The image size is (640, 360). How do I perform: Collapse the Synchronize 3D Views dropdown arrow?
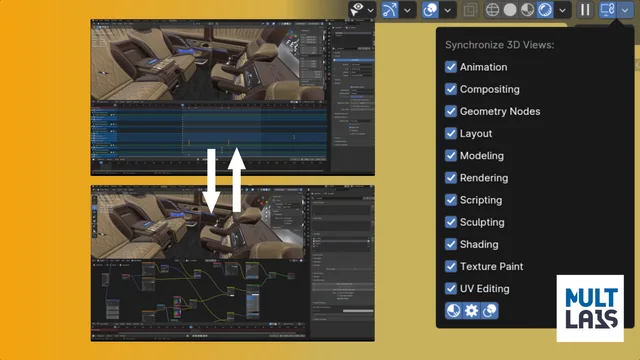(625, 10)
